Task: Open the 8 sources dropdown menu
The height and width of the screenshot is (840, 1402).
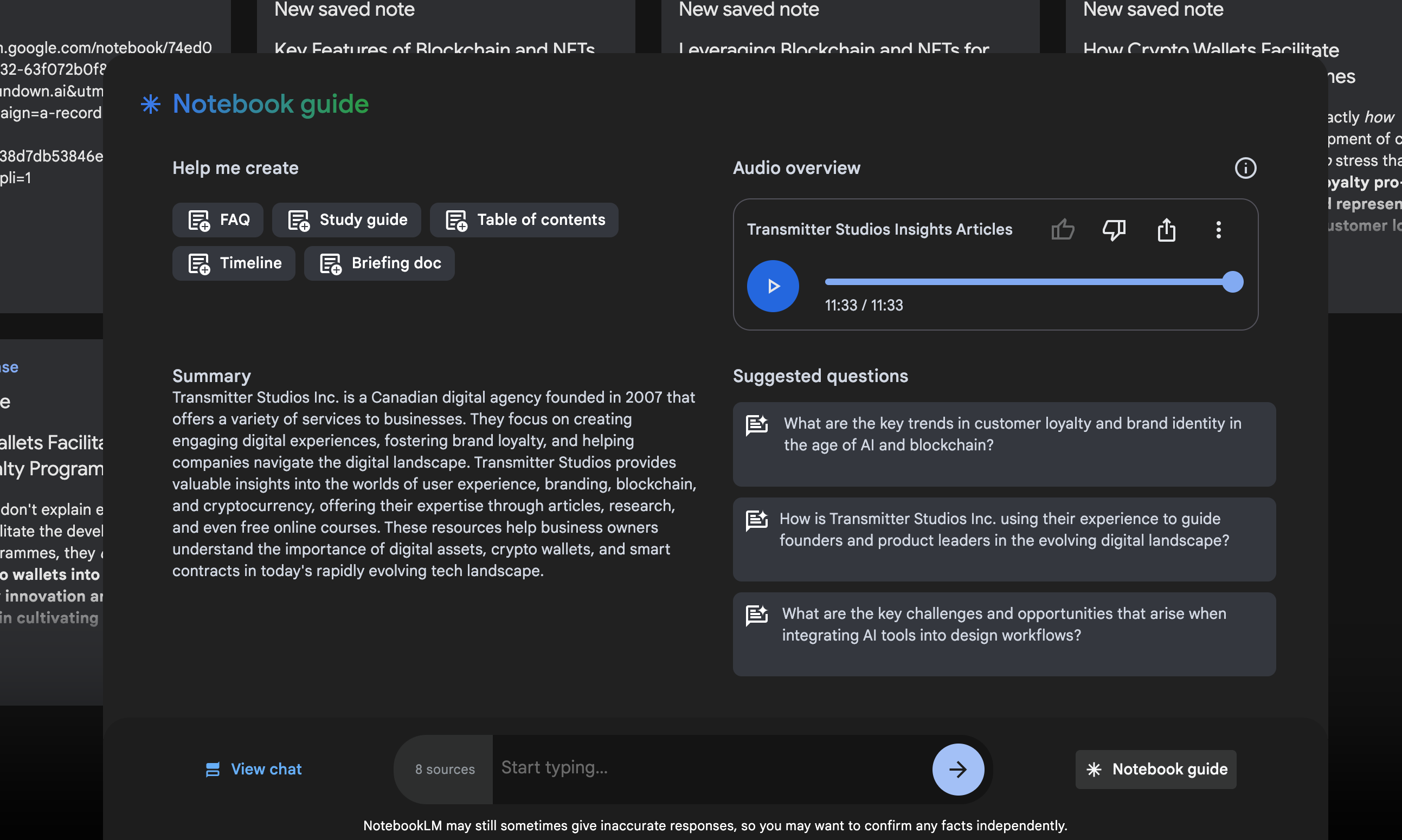Action: pos(445,769)
